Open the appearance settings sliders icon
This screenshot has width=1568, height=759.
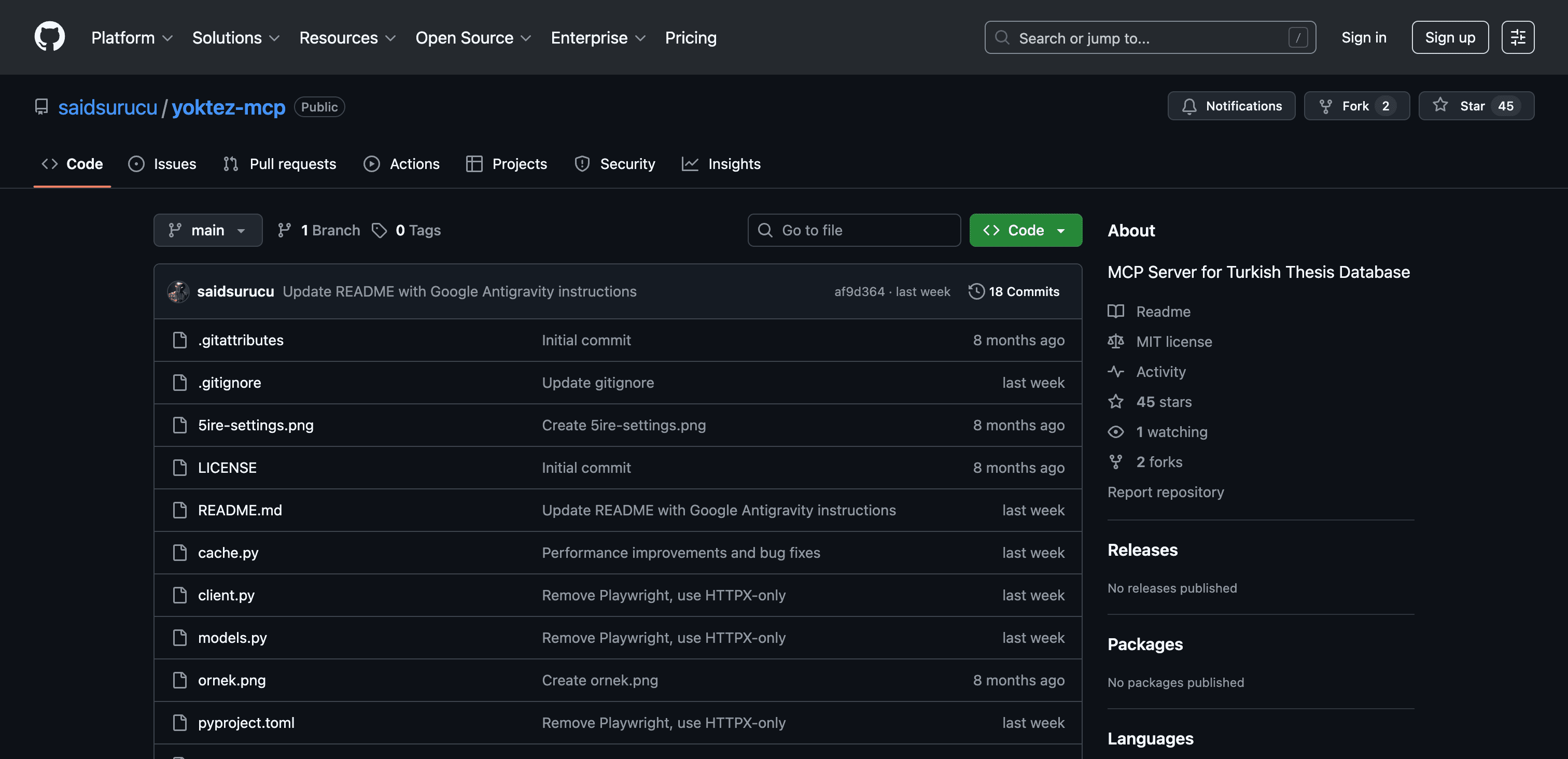(1518, 37)
